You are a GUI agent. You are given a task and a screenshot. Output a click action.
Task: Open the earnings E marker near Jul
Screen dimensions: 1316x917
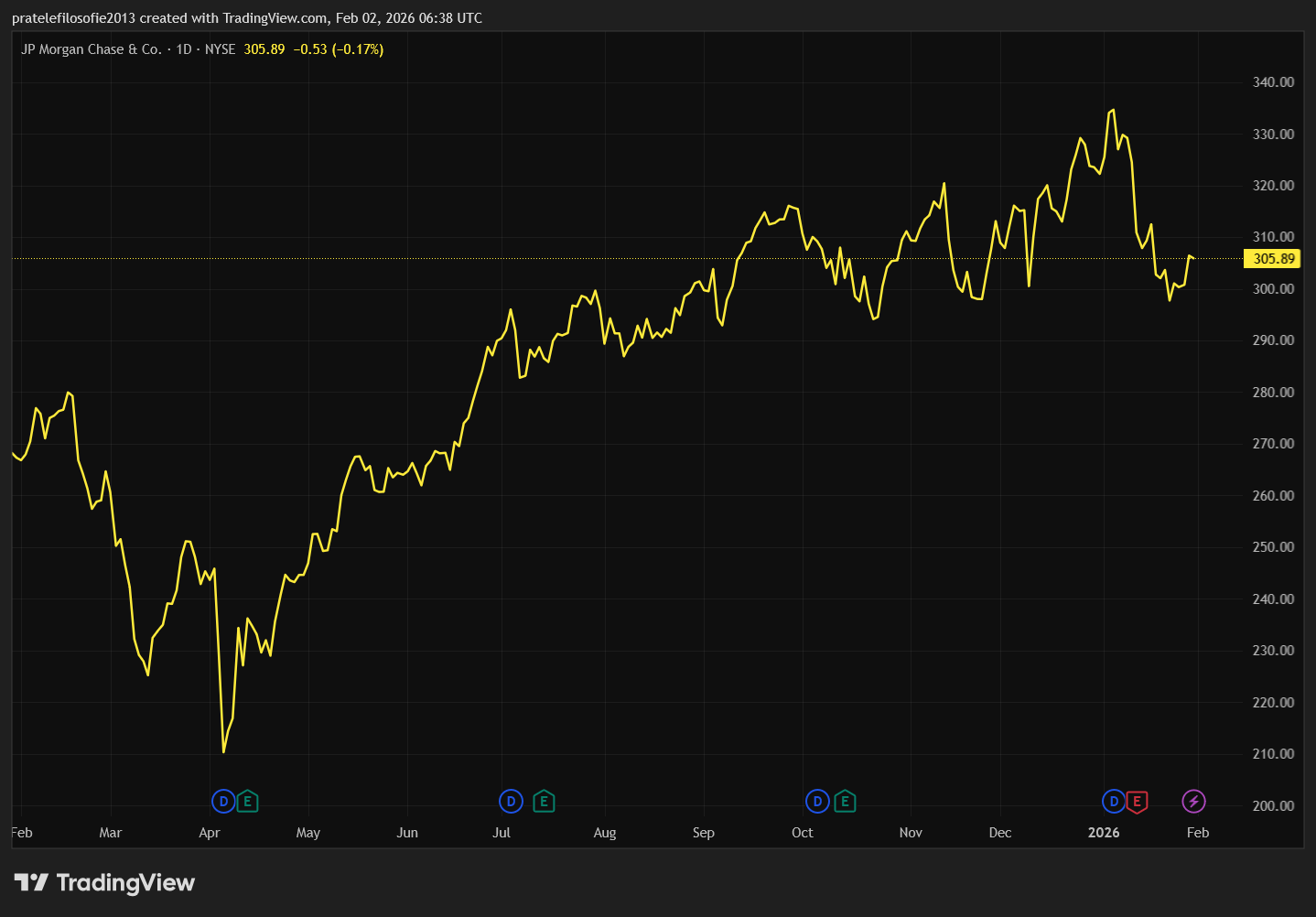point(544,802)
